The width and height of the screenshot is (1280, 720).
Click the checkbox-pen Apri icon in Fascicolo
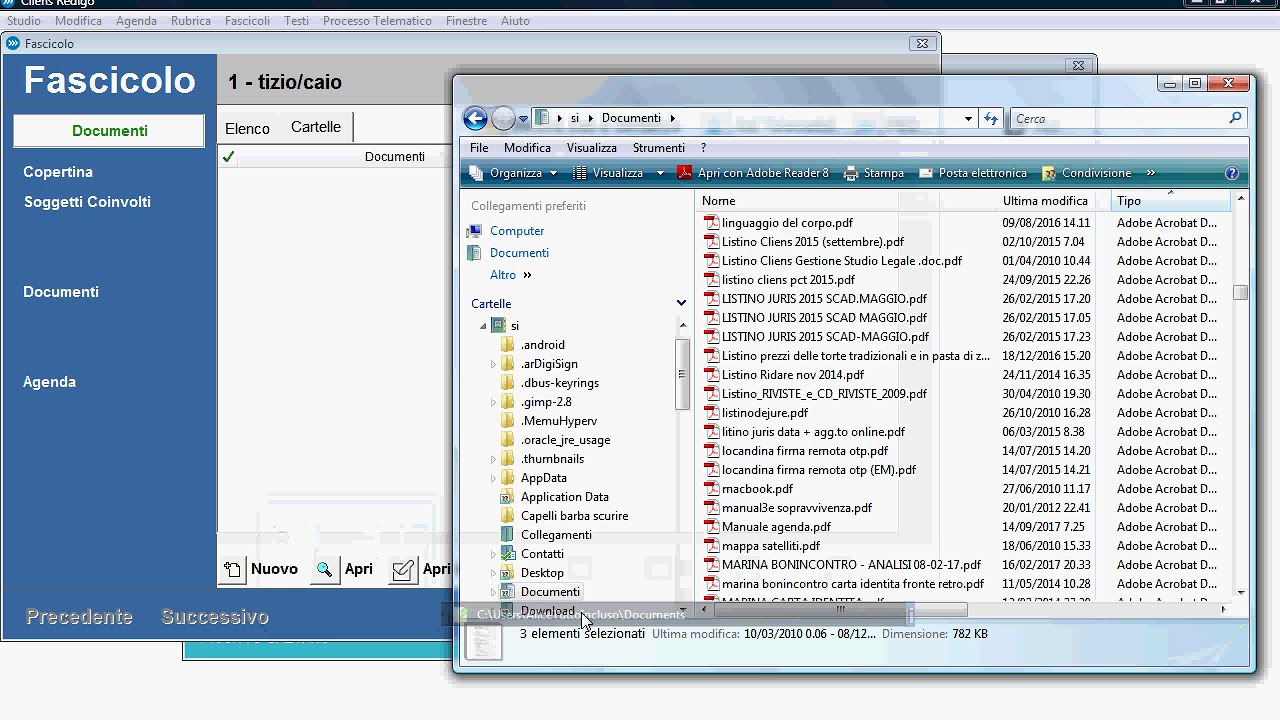click(403, 570)
